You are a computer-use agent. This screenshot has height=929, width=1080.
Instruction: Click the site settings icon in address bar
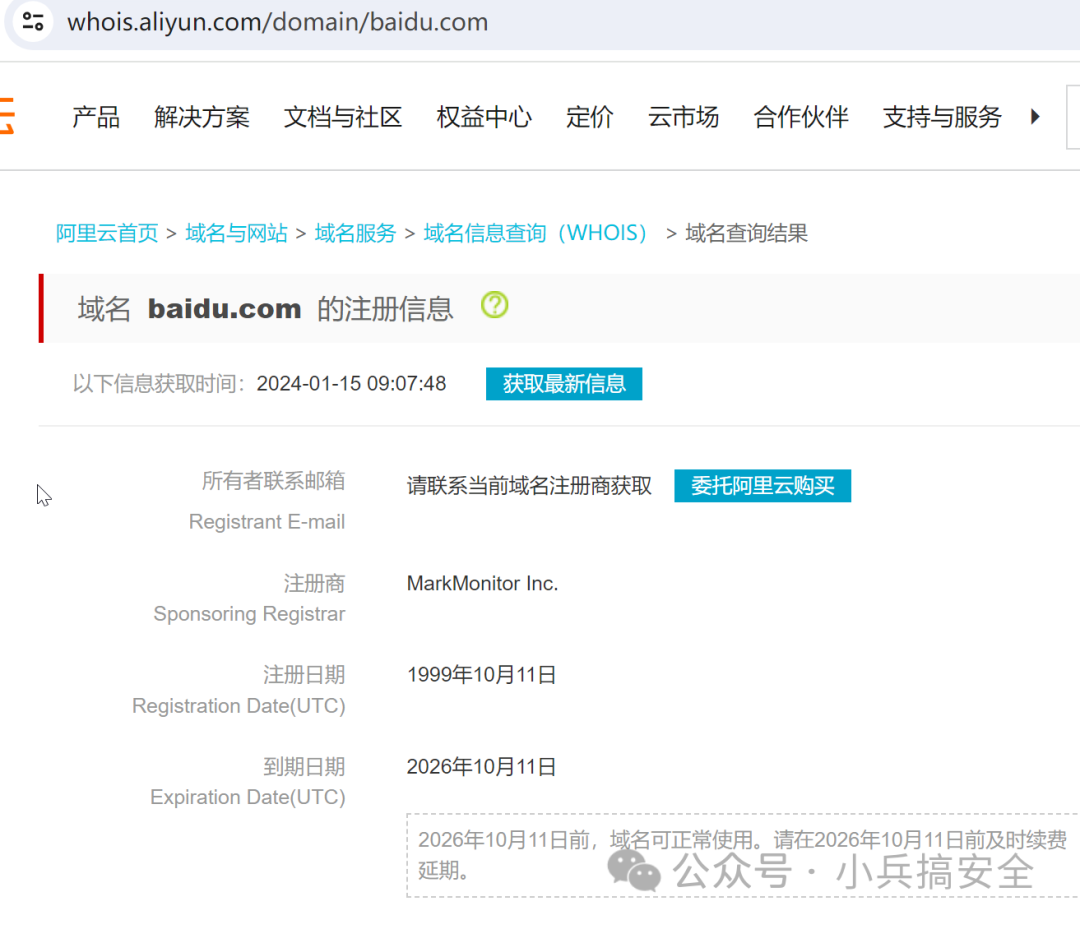pyautogui.click(x=33, y=22)
